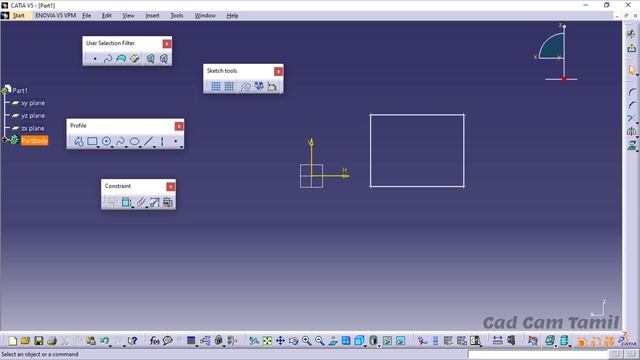Select the Spline tool in Profile toolbar

(x=120, y=141)
